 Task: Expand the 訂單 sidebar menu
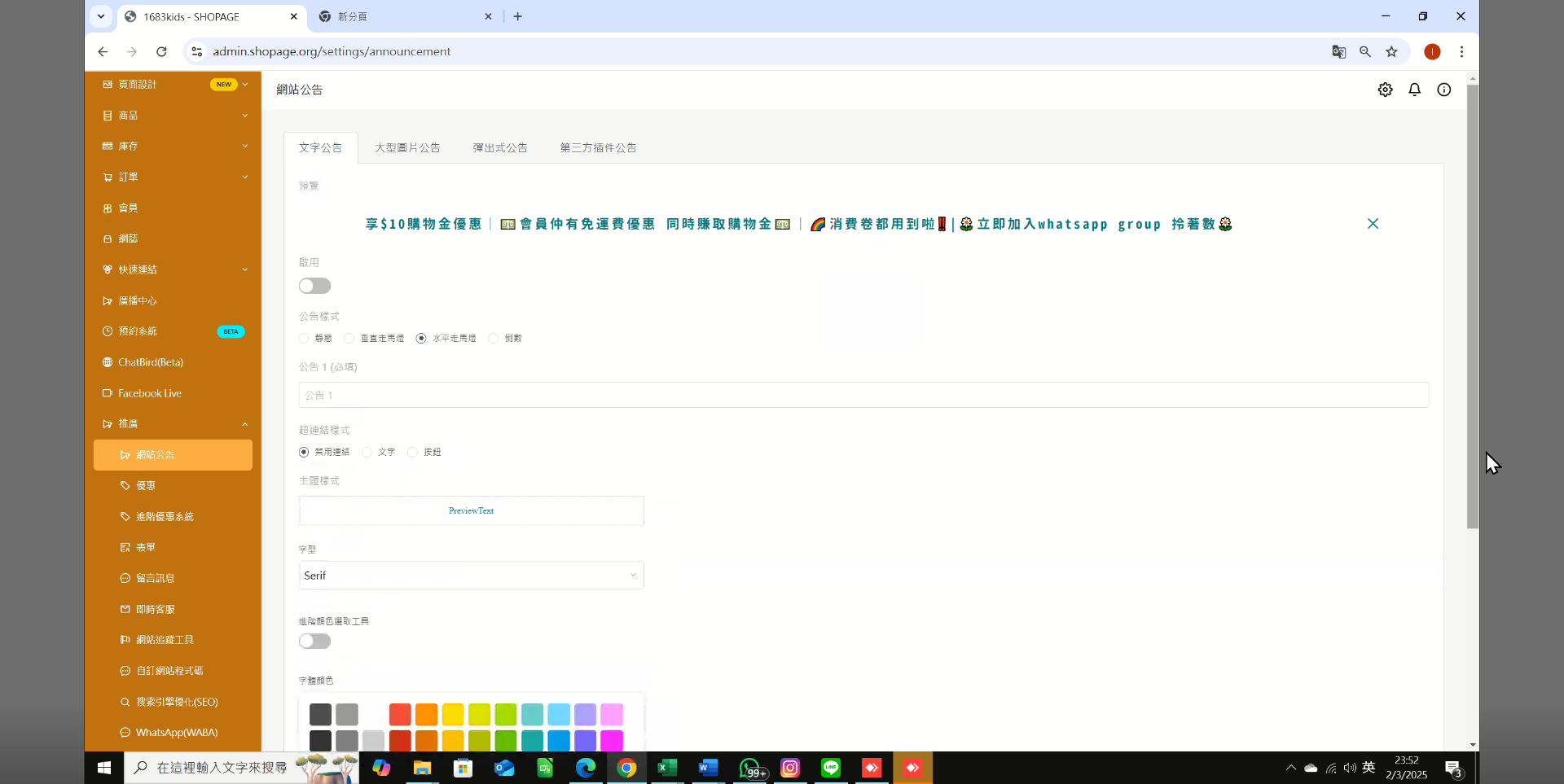(x=173, y=177)
